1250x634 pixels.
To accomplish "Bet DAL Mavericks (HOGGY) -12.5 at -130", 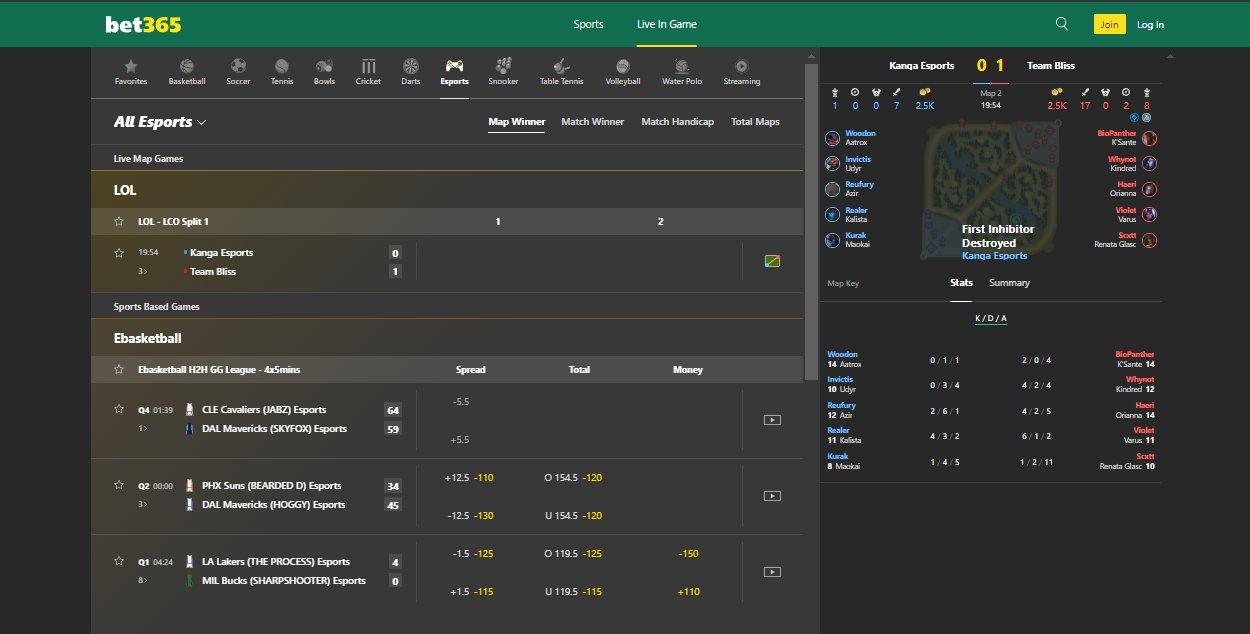I will tap(470, 516).
